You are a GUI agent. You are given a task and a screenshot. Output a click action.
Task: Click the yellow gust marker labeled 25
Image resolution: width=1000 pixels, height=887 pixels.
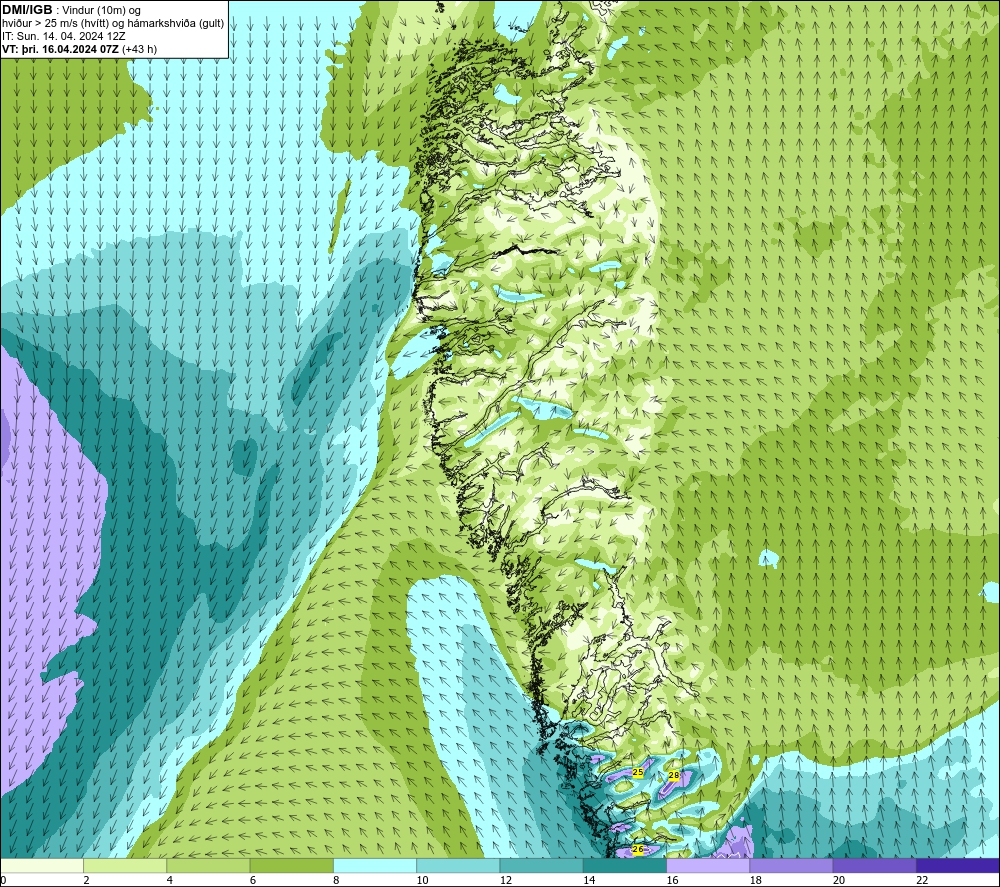[x=638, y=772]
